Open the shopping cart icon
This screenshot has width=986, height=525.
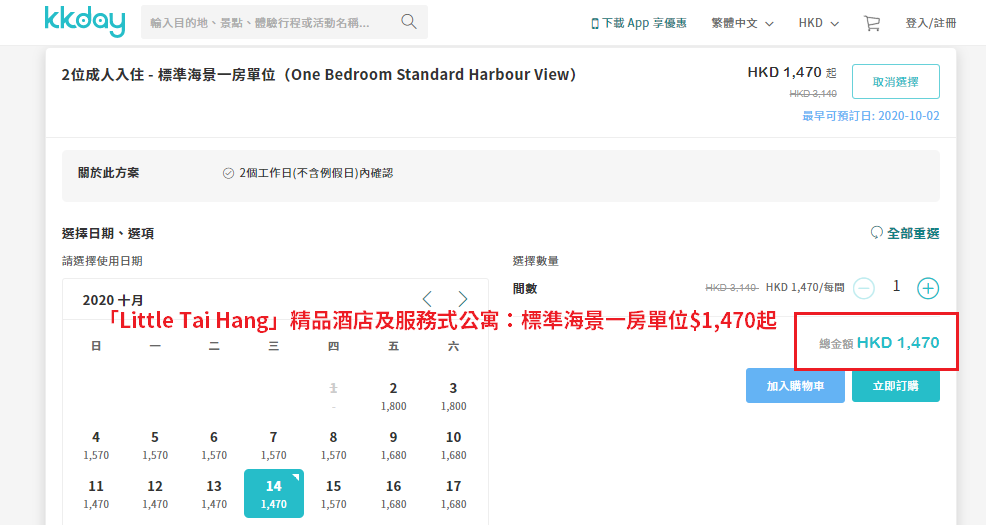pos(872,23)
